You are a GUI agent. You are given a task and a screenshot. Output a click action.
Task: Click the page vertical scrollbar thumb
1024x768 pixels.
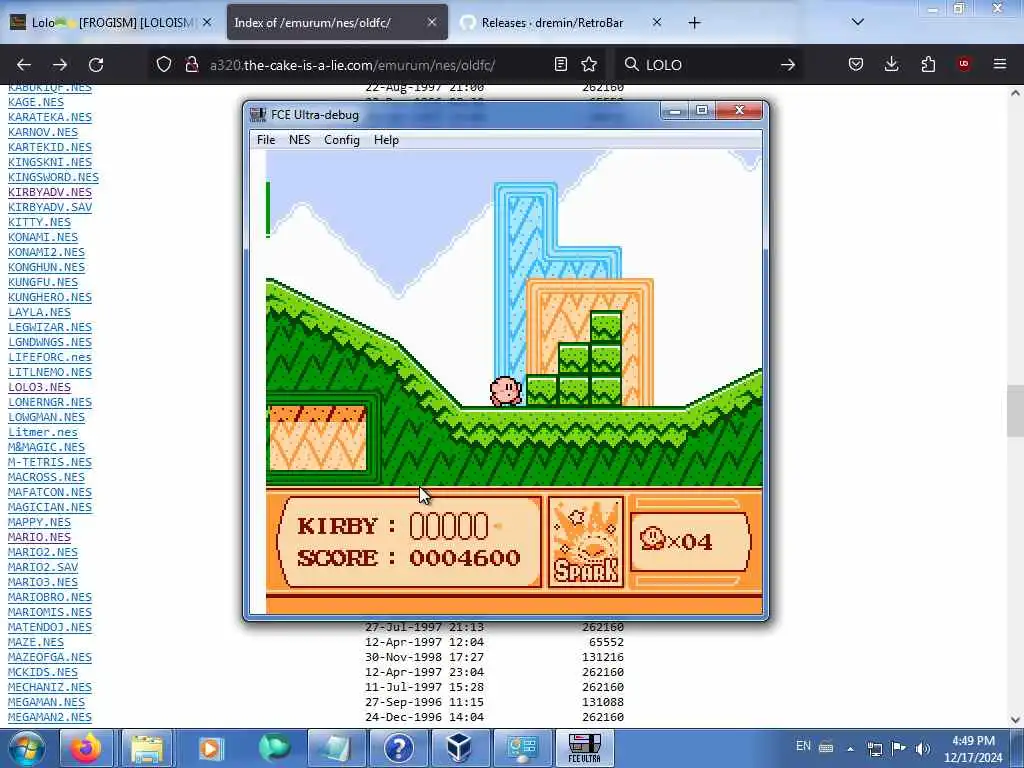(x=1015, y=411)
